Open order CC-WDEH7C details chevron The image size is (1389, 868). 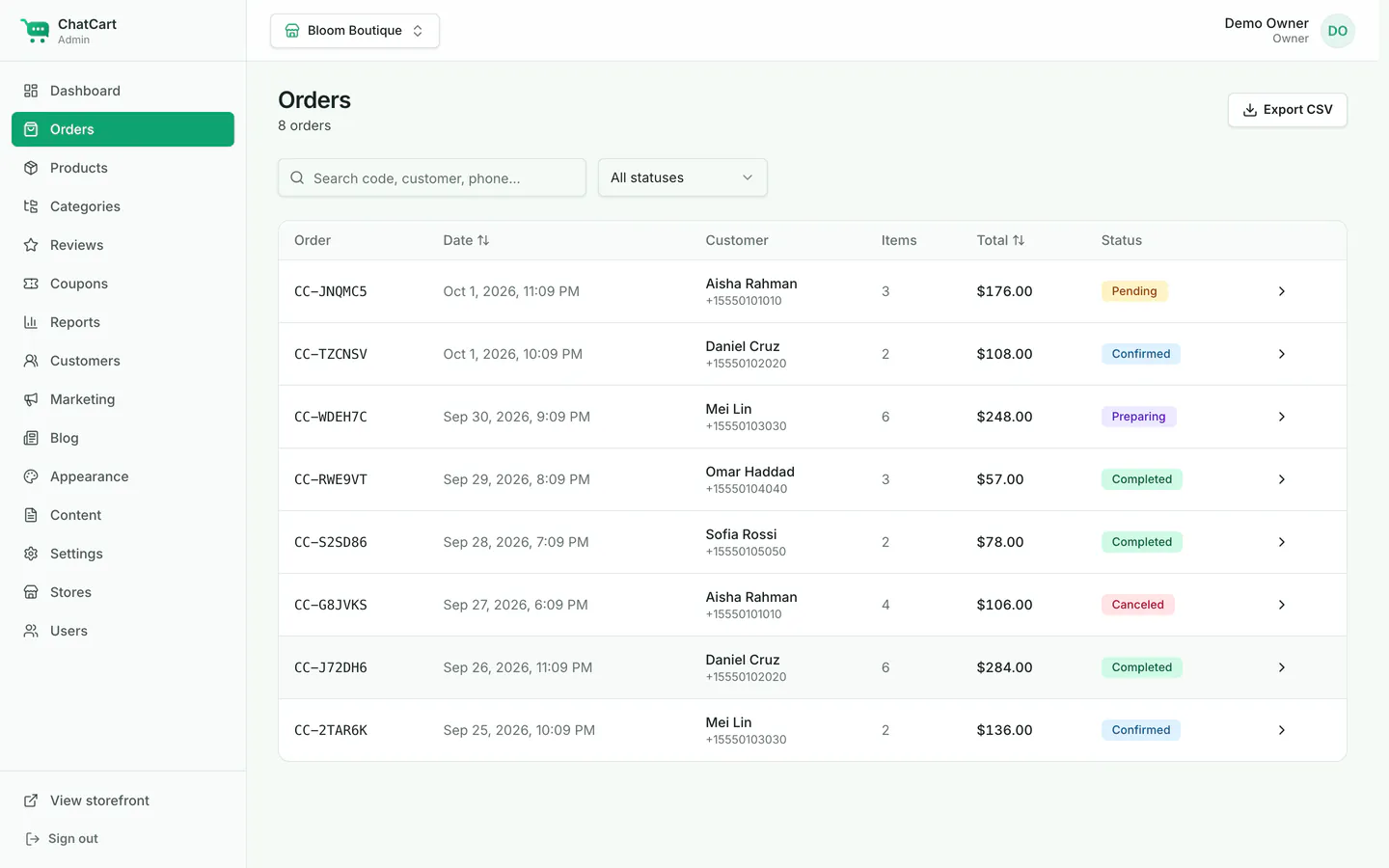pos(1282,417)
